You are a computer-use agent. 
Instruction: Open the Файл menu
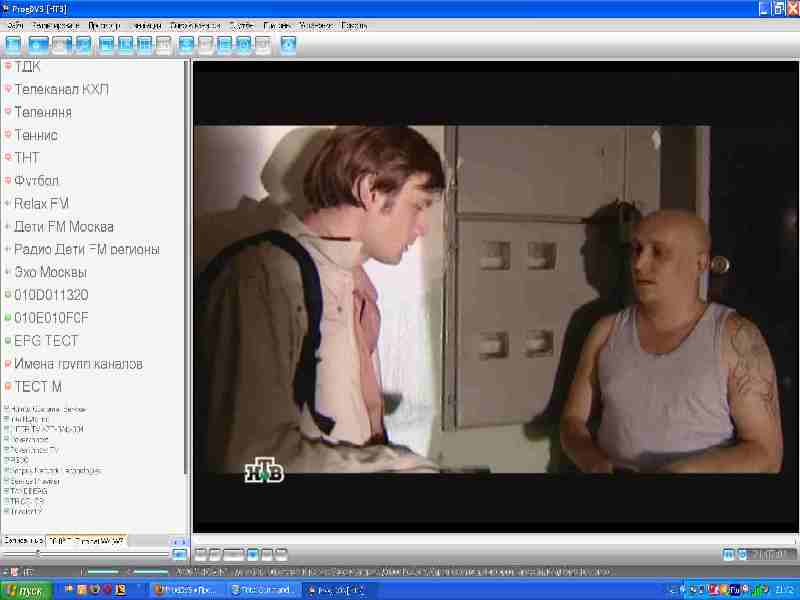pyautogui.click(x=14, y=24)
